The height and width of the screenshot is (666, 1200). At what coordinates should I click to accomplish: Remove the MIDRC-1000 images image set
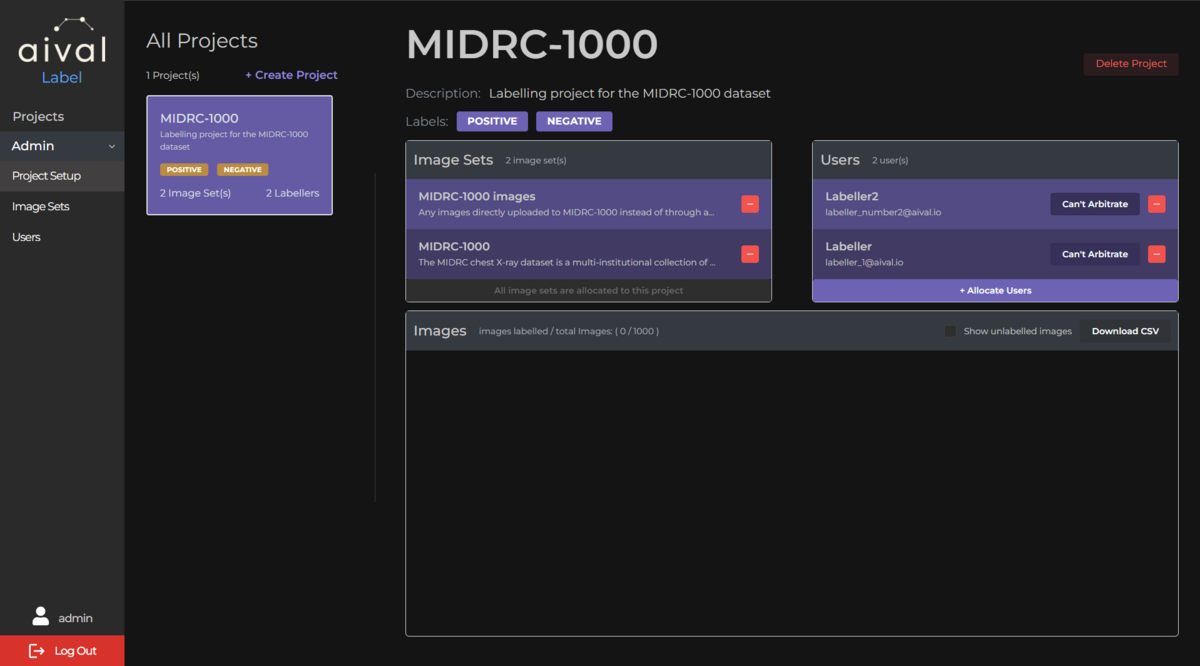click(x=749, y=204)
